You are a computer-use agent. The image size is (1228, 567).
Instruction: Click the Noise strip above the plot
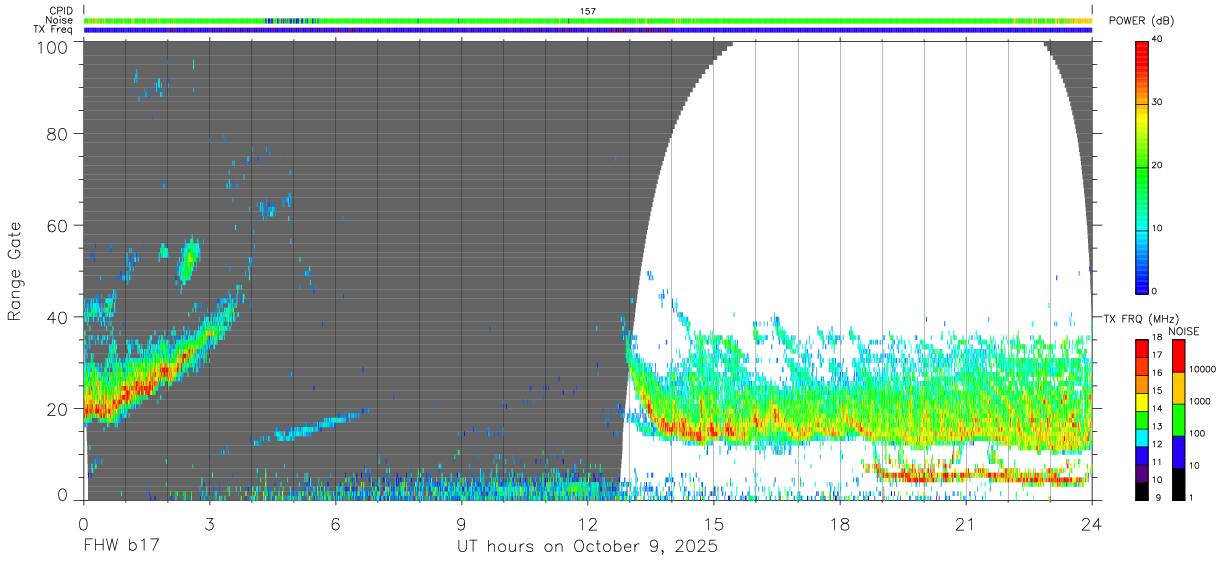[x=587, y=21]
